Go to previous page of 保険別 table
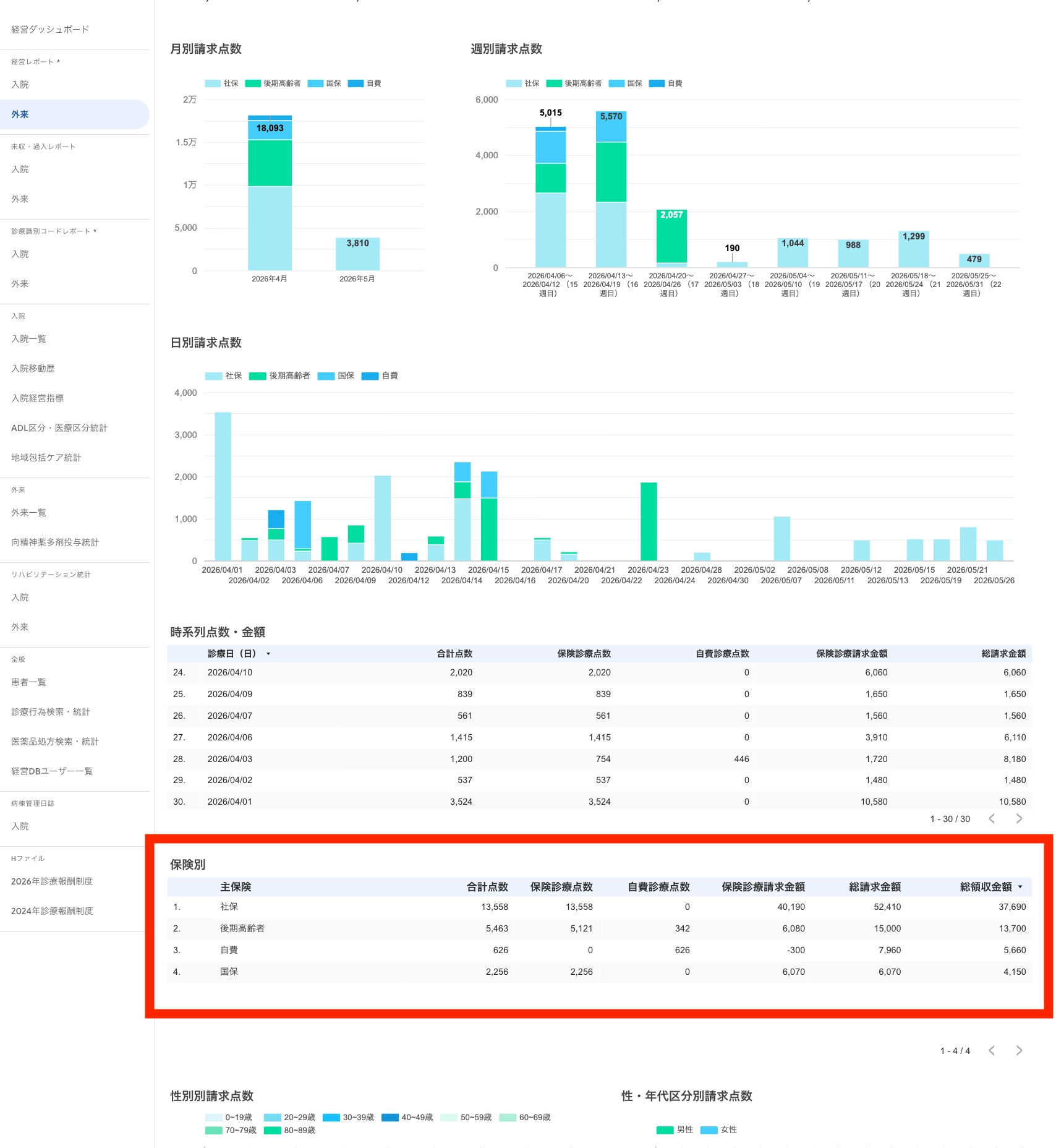Screen dimensions: 1056x1148 (x=992, y=1050)
